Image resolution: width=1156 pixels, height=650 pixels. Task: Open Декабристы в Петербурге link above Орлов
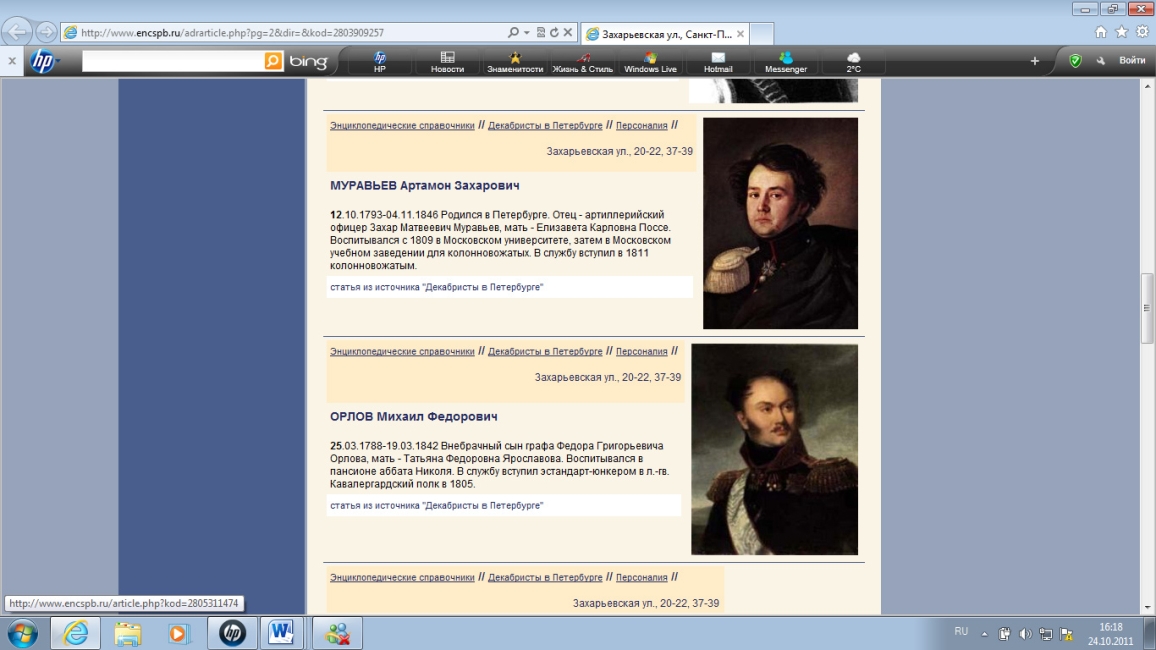tap(545, 352)
